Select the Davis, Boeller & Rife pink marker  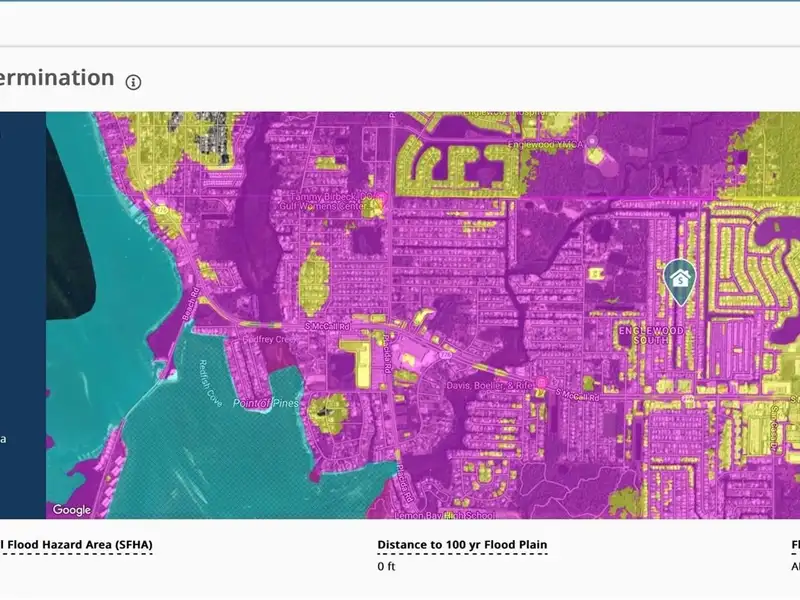541,383
